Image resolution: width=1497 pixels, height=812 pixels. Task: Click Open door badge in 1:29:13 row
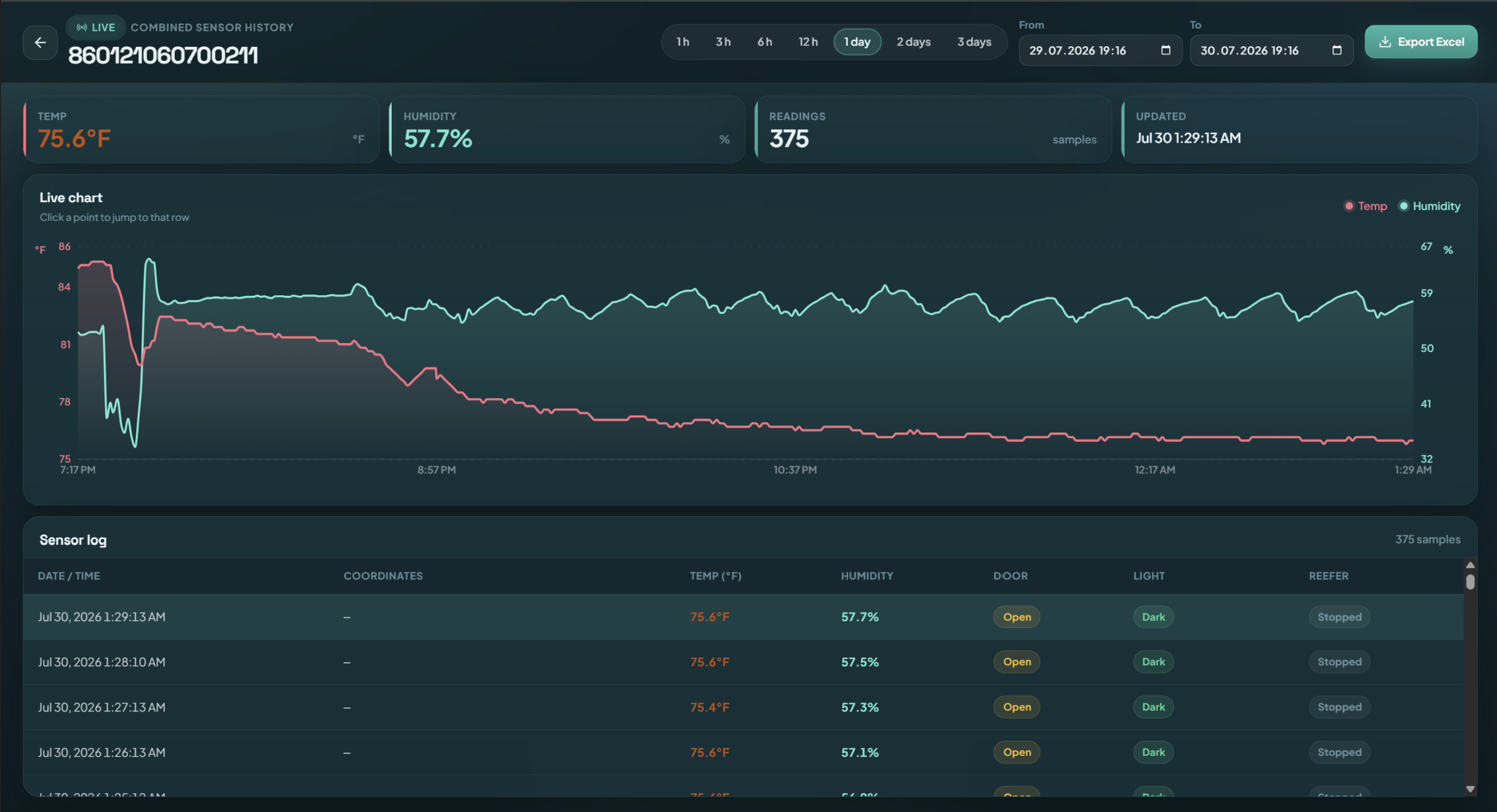pos(1017,617)
